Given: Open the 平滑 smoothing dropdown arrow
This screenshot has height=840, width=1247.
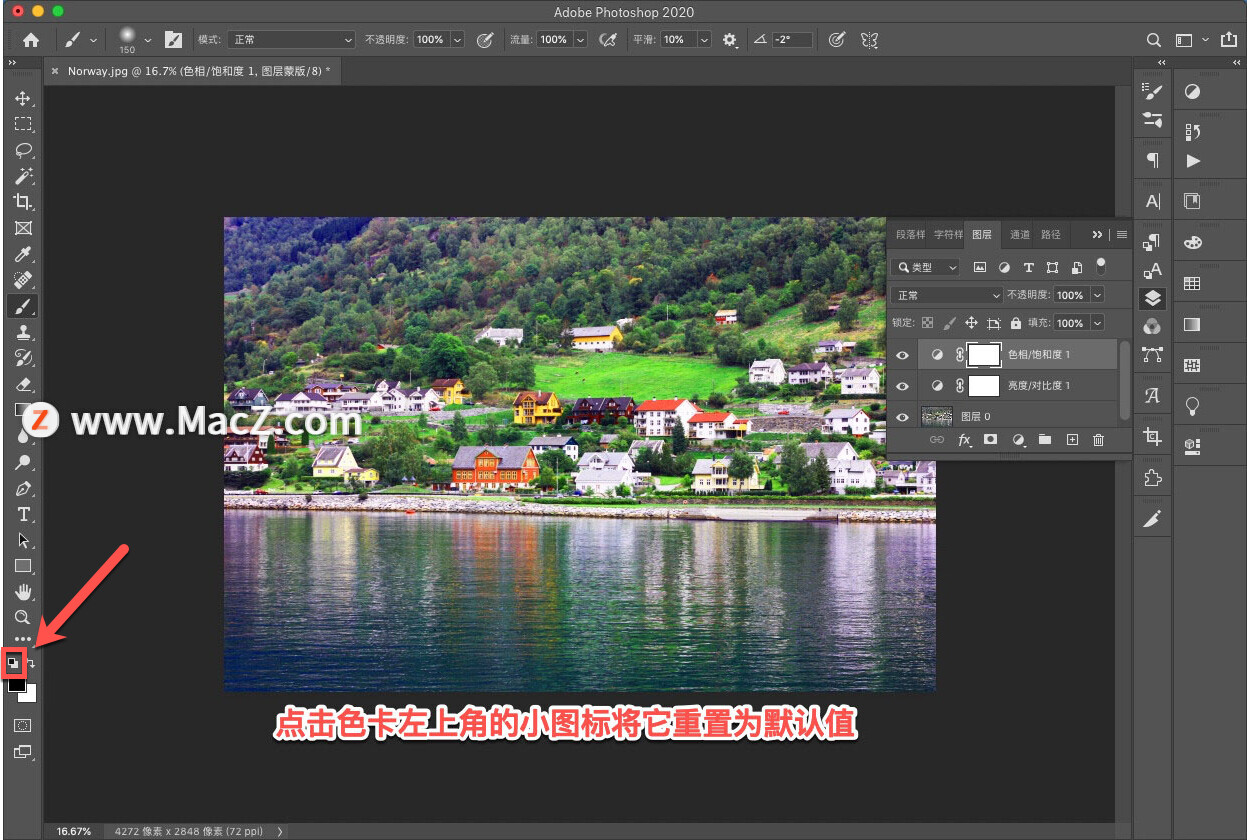Looking at the screenshot, I should click(704, 40).
